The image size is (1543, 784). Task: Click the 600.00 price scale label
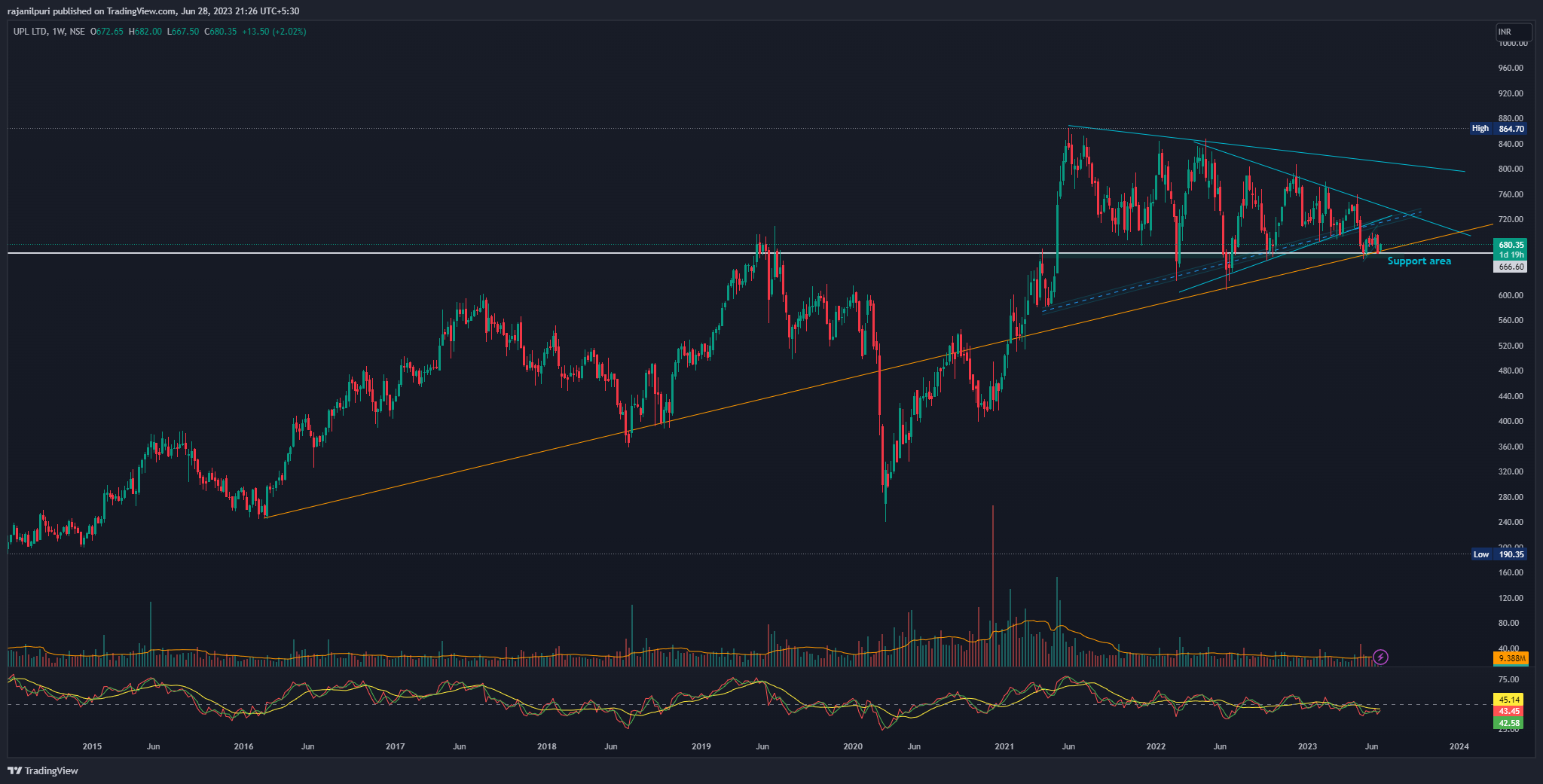point(1511,295)
